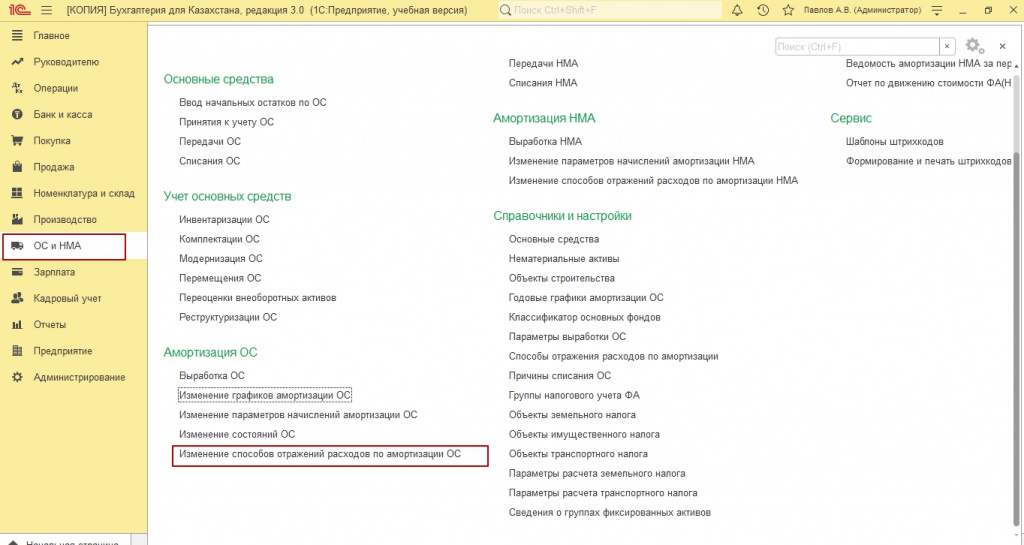Open section panel settings gear icon
Screen dimensions: 1024x545
[x=974, y=46]
